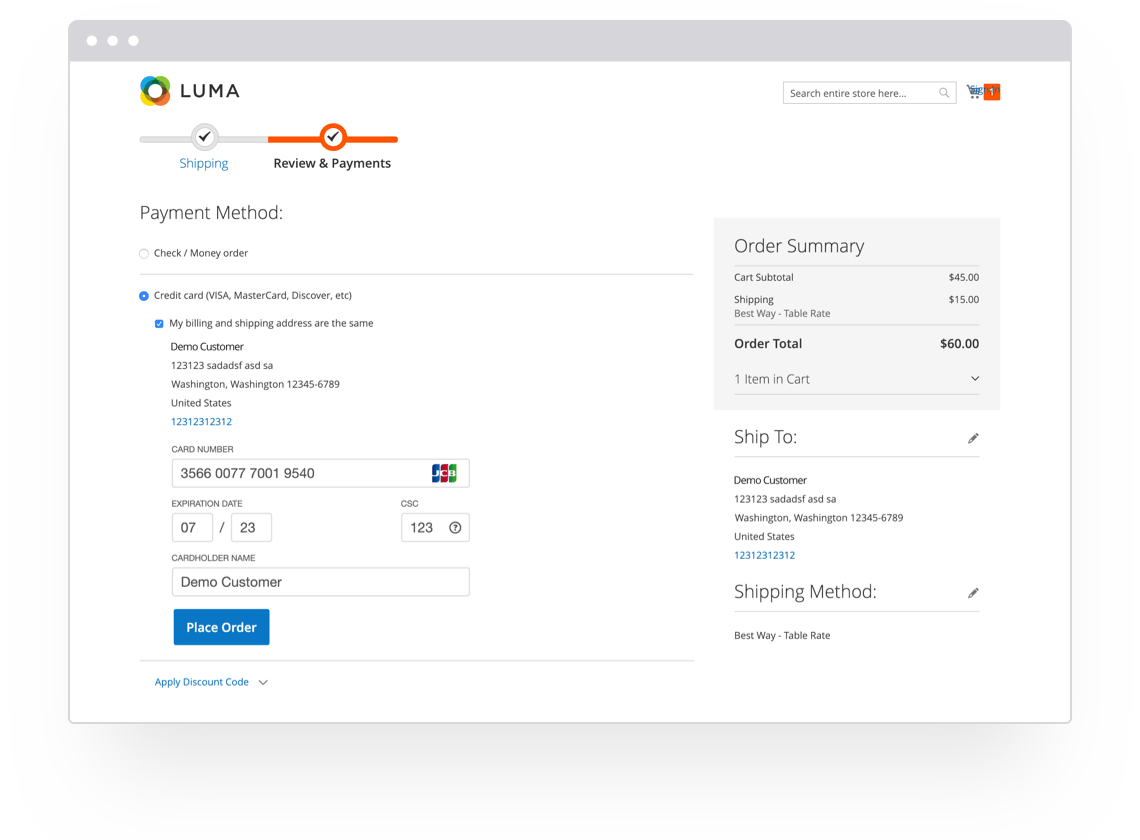Edit Ship To address via pencil icon
This screenshot has width=1140, height=840.
[x=973, y=438]
